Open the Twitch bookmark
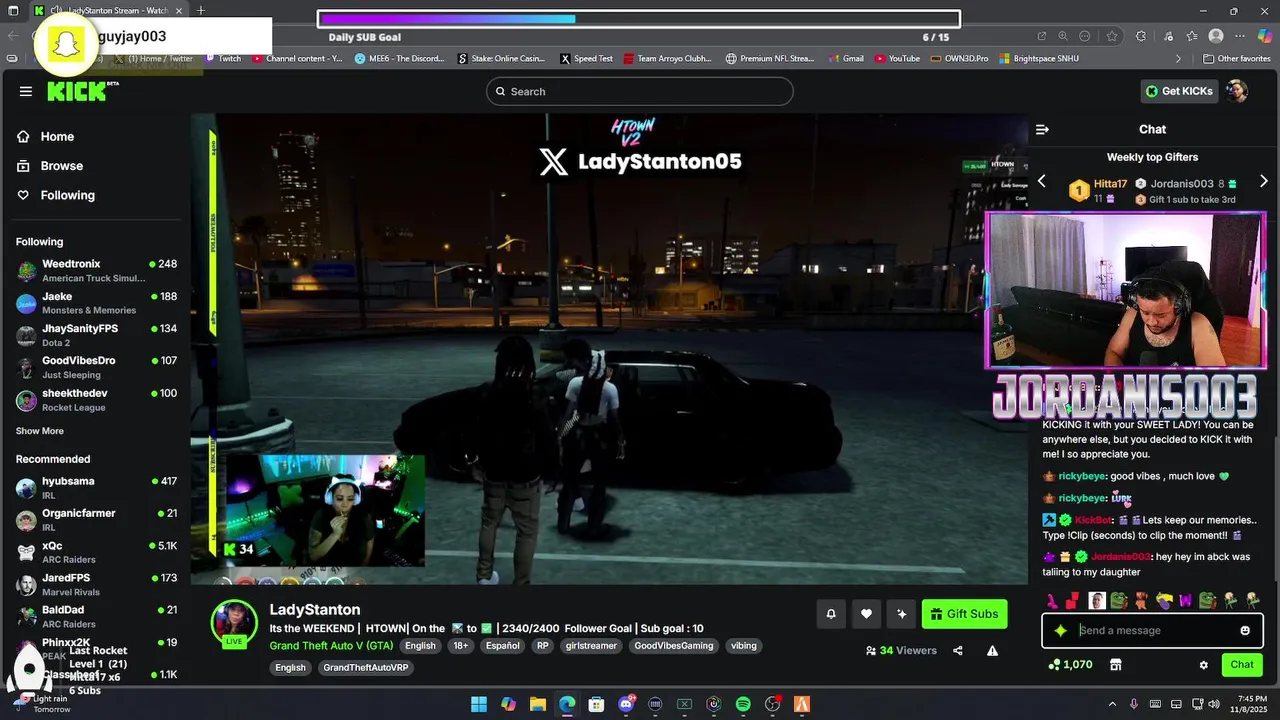Screen dimensions: 1280x720 coord(223,59)
